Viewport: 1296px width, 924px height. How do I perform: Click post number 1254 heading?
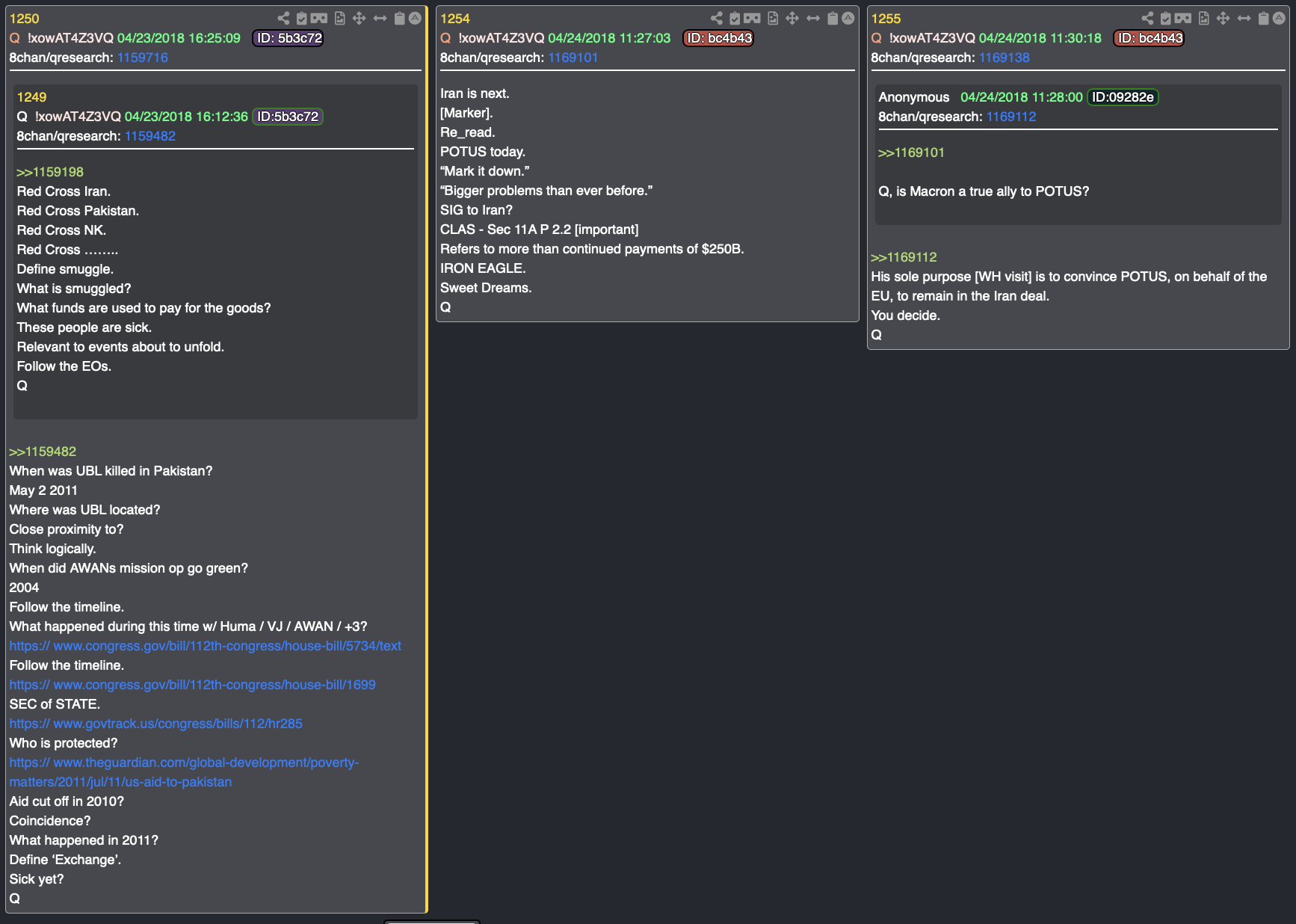pos(455,19)
